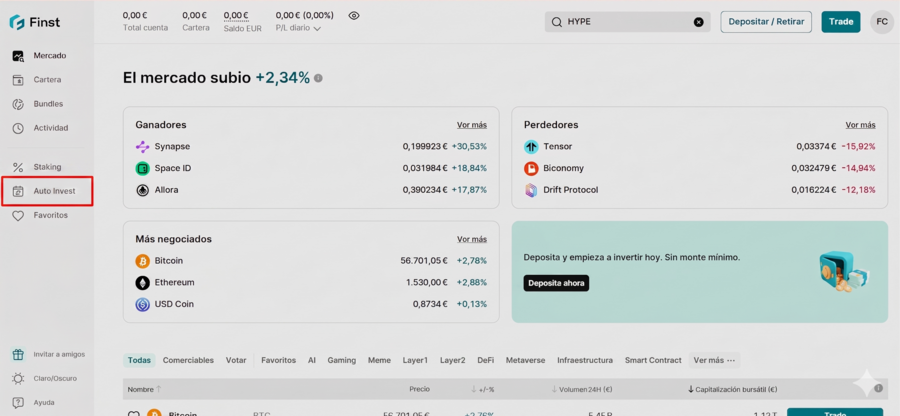Click Total cuenta balance
Screen dimensions: 900x416
[x=145, y=21]
